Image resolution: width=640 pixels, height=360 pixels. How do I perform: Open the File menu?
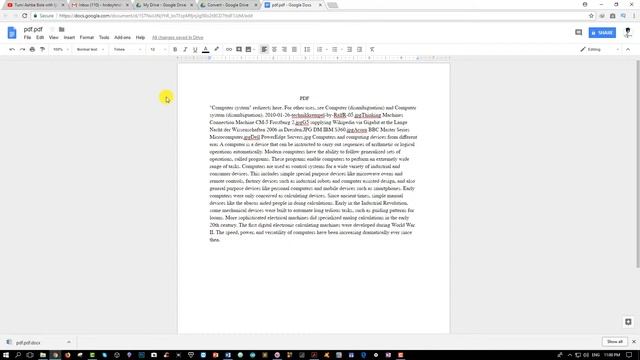(27, 38)
